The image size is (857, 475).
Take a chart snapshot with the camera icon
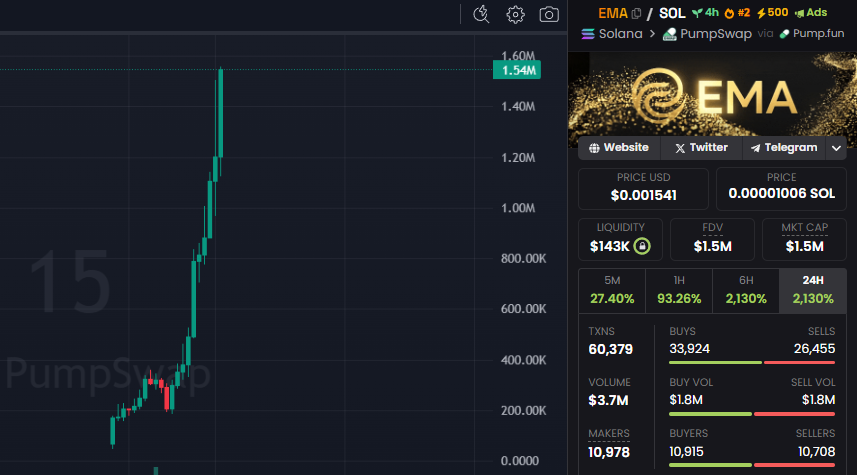[548, 14]
